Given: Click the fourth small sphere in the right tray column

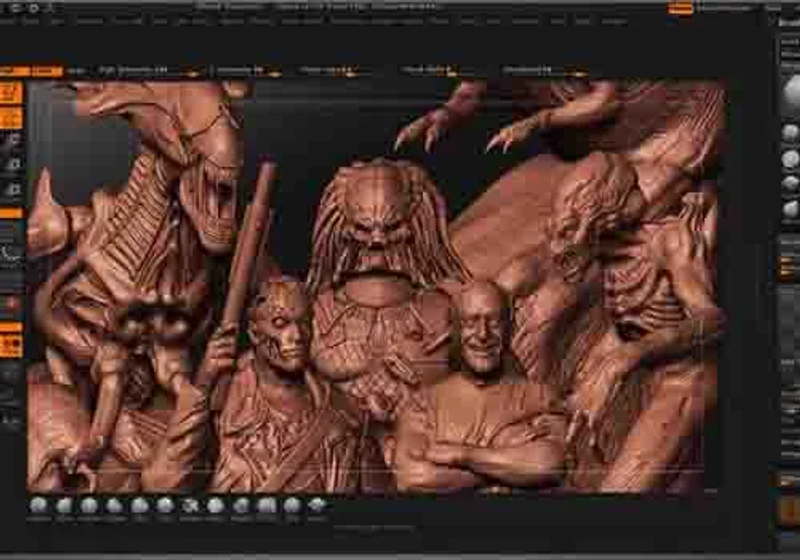Looking at the screenshot, I should click(x=790, y=209).
